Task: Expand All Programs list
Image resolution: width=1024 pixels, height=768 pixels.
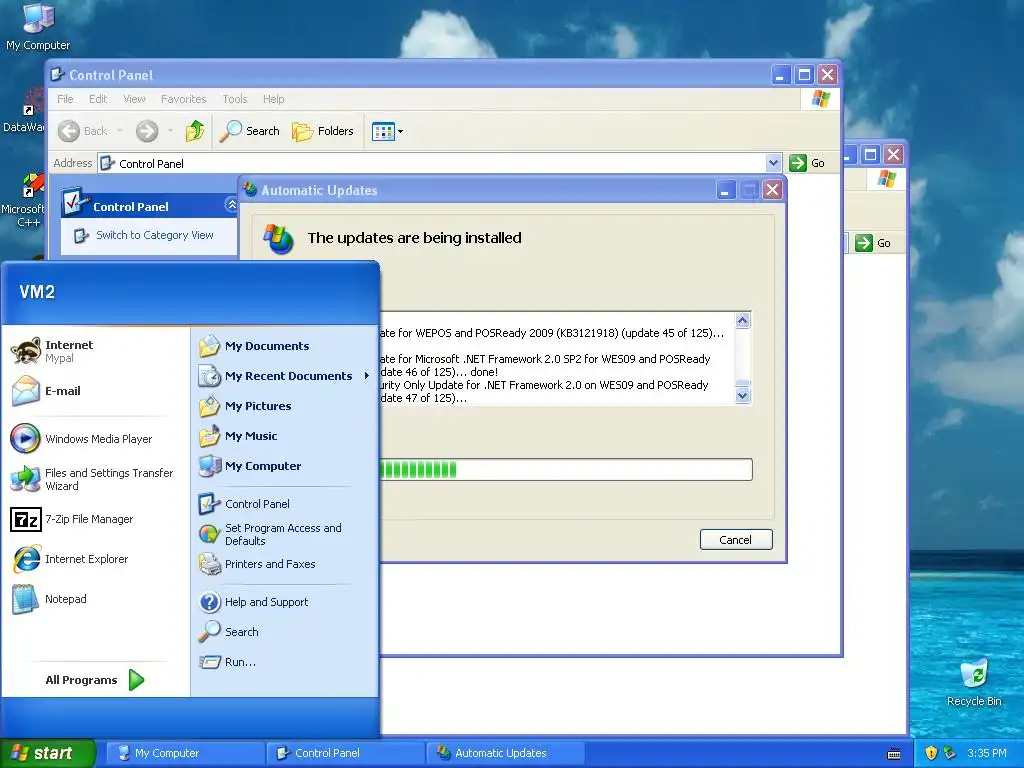Action: pyautogui.click(x=95, y=680)
